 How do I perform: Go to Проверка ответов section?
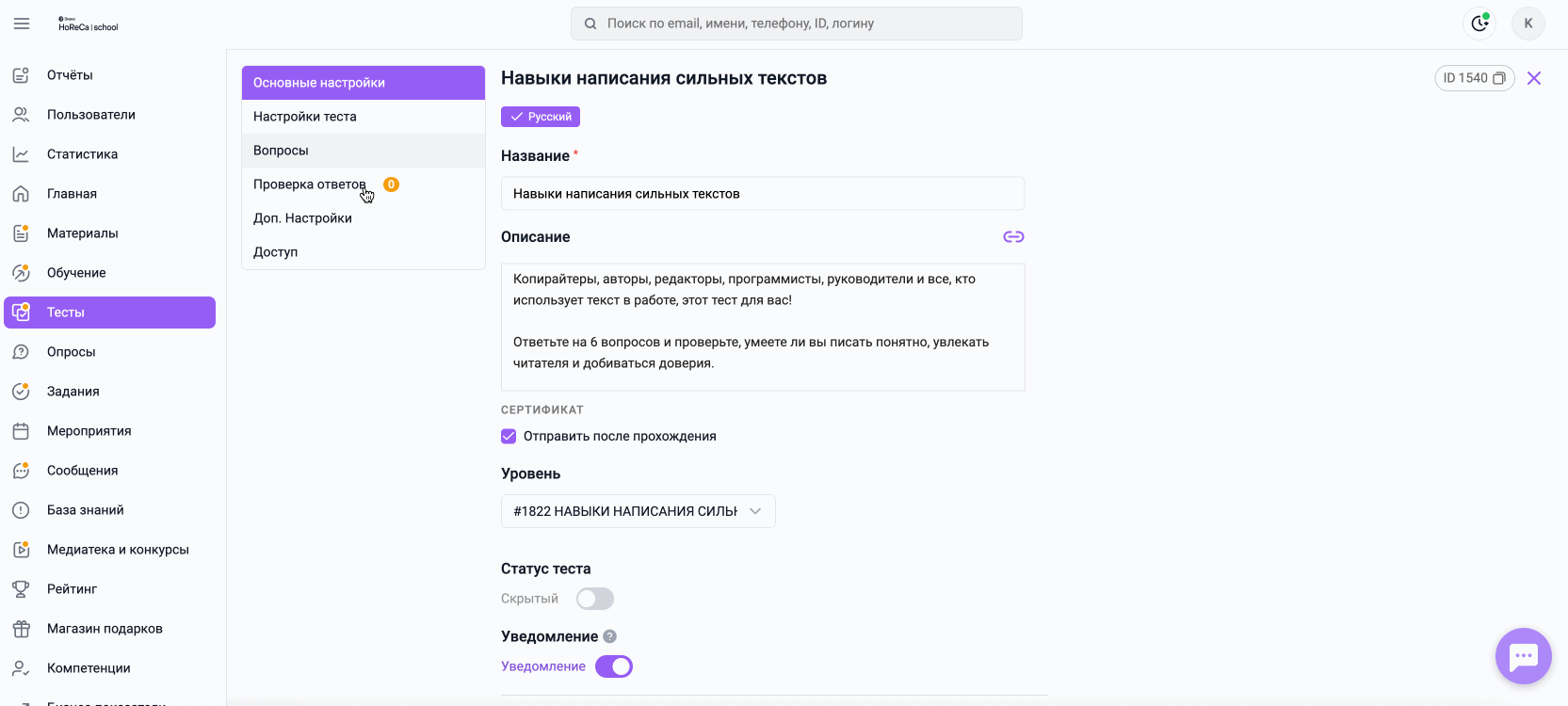click(309, 185)
